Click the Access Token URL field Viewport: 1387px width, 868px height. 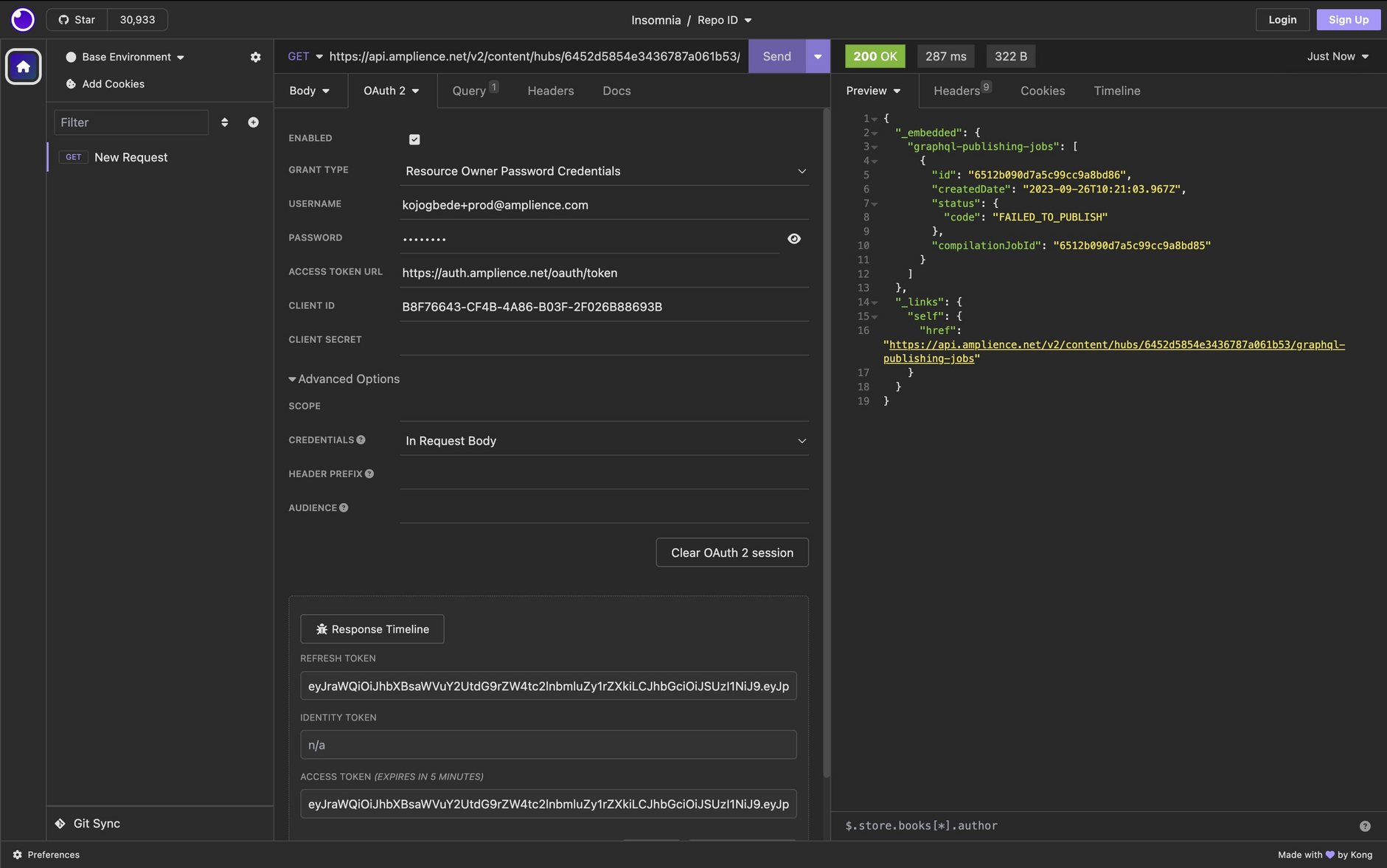tap(605, 273)
